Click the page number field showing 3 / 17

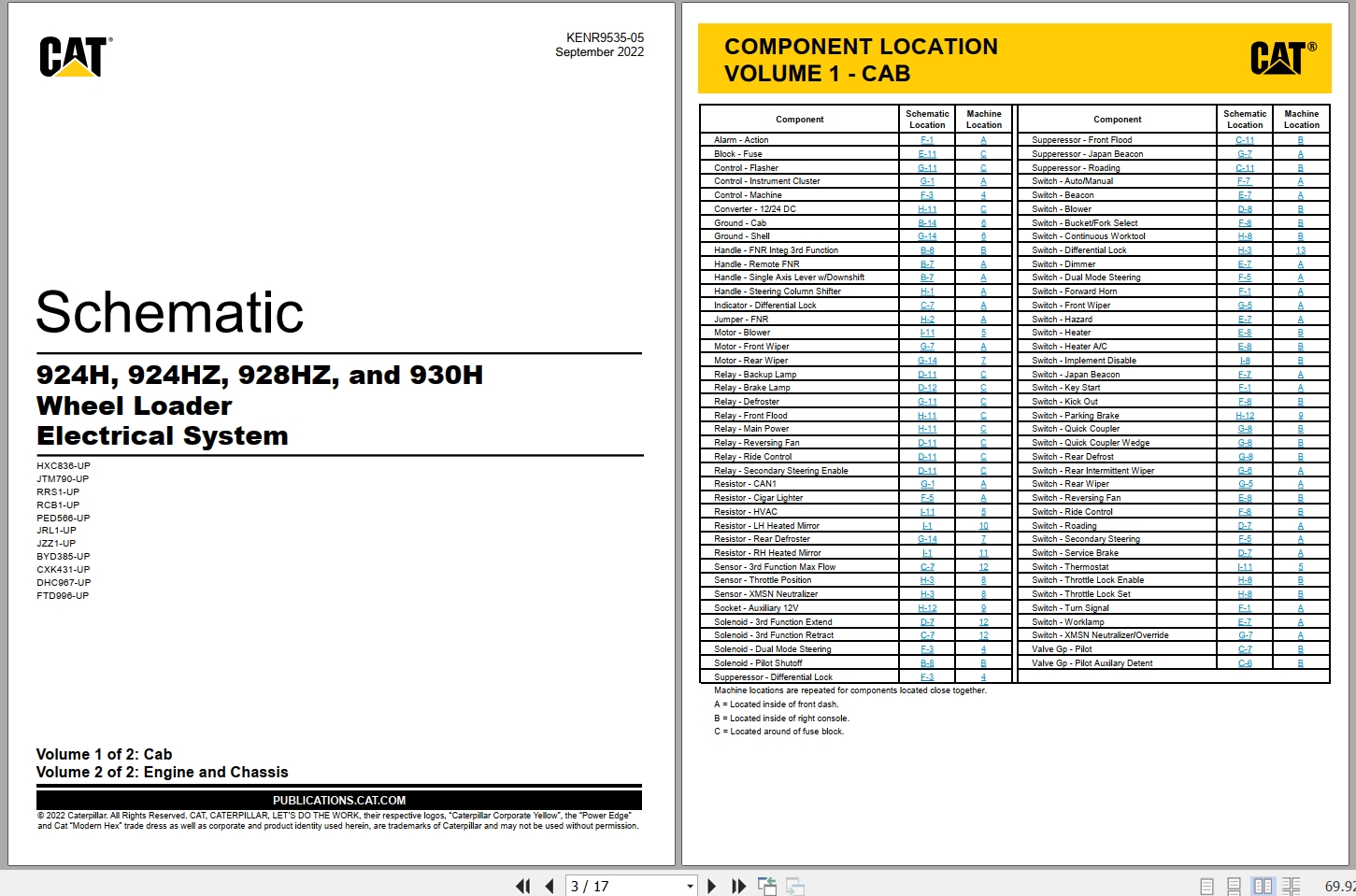pyautogui.click(x=625, y=886)
